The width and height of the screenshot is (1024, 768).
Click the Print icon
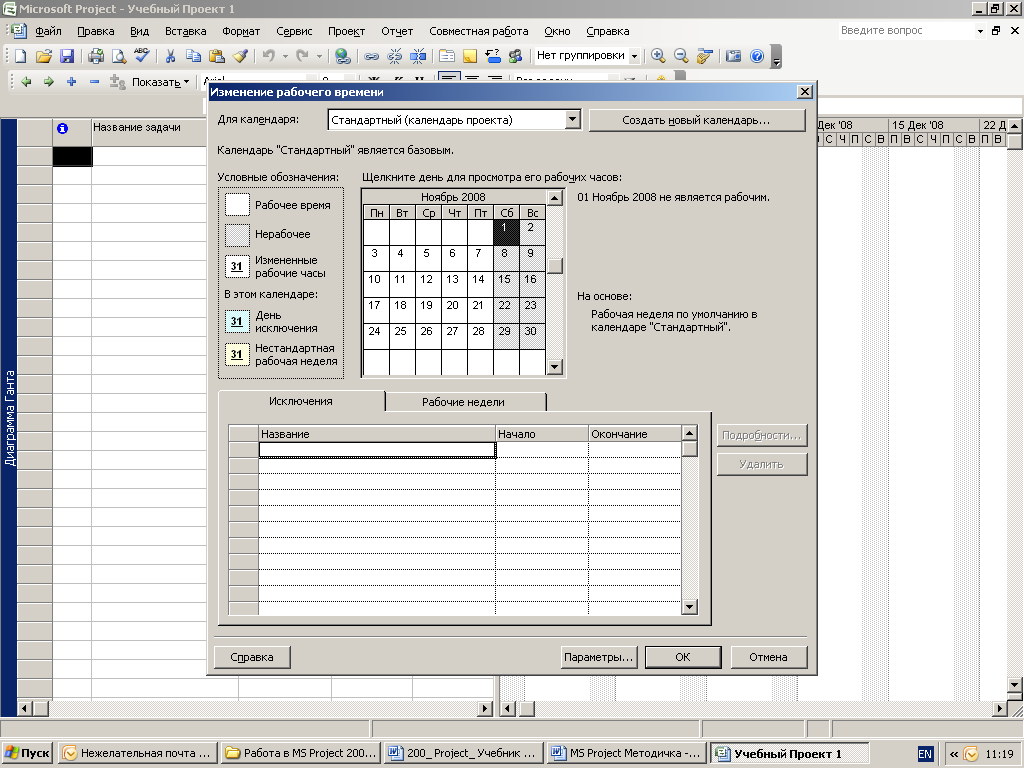coord(96,56)
